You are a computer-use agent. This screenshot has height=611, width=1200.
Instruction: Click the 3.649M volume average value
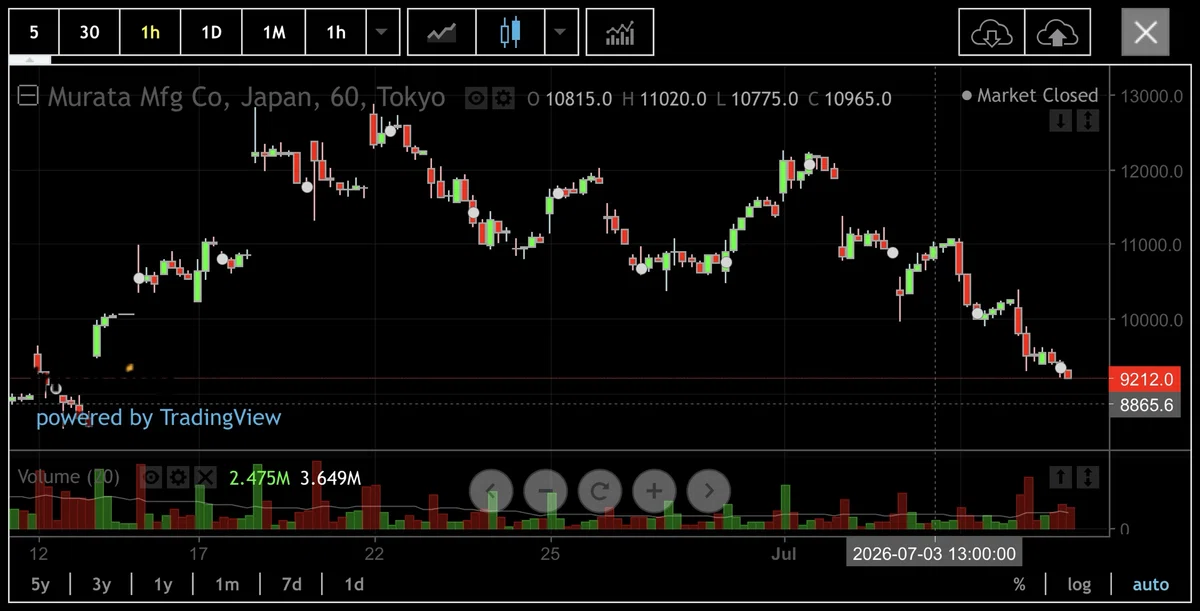(330, 478)
